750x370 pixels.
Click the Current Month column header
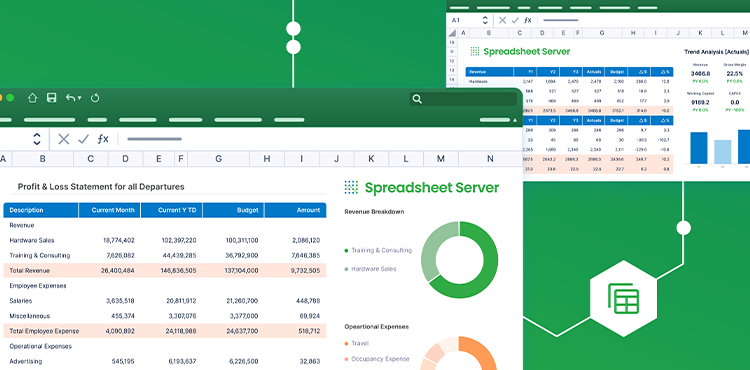coord(110,210)
